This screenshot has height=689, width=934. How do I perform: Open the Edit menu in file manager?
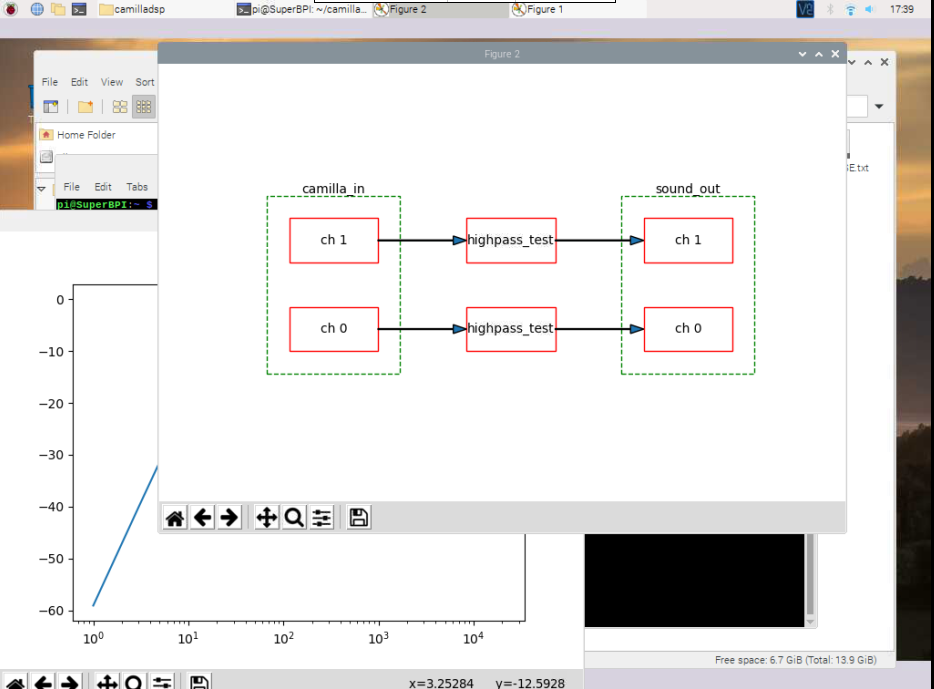pyautogui.click(x=79, y=82)
